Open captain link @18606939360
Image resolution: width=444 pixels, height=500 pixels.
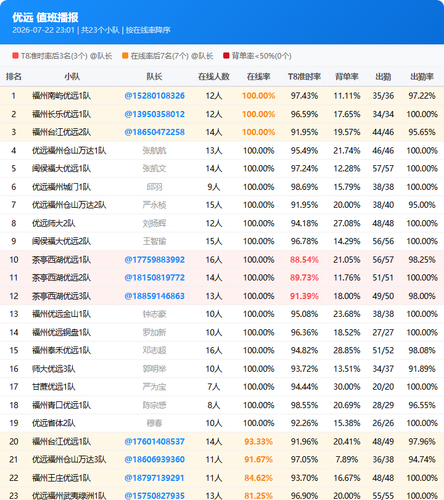(x=154, y=460)
